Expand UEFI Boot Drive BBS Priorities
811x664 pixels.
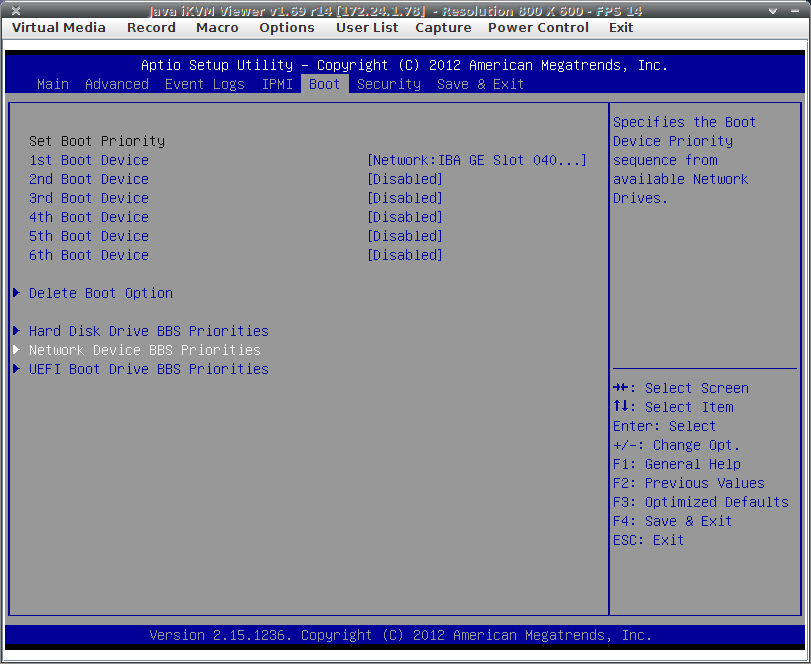pyautogui.click(x=148, y=369)
